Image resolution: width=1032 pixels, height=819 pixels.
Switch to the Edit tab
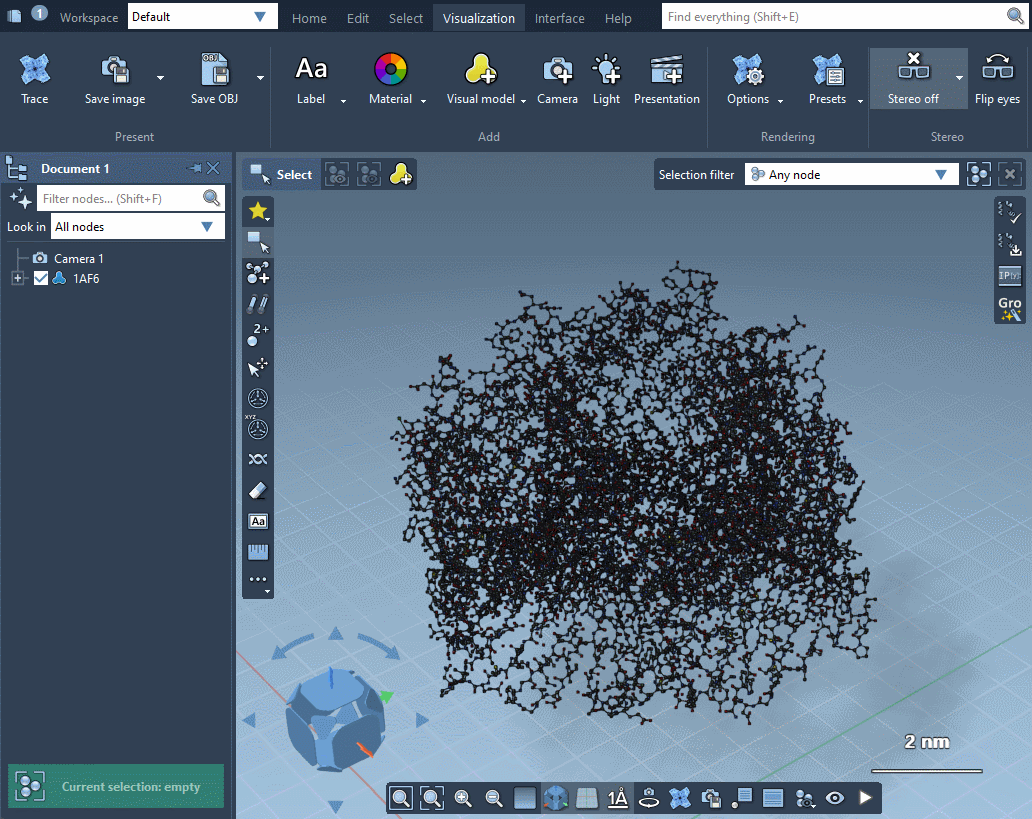point(358,18)
